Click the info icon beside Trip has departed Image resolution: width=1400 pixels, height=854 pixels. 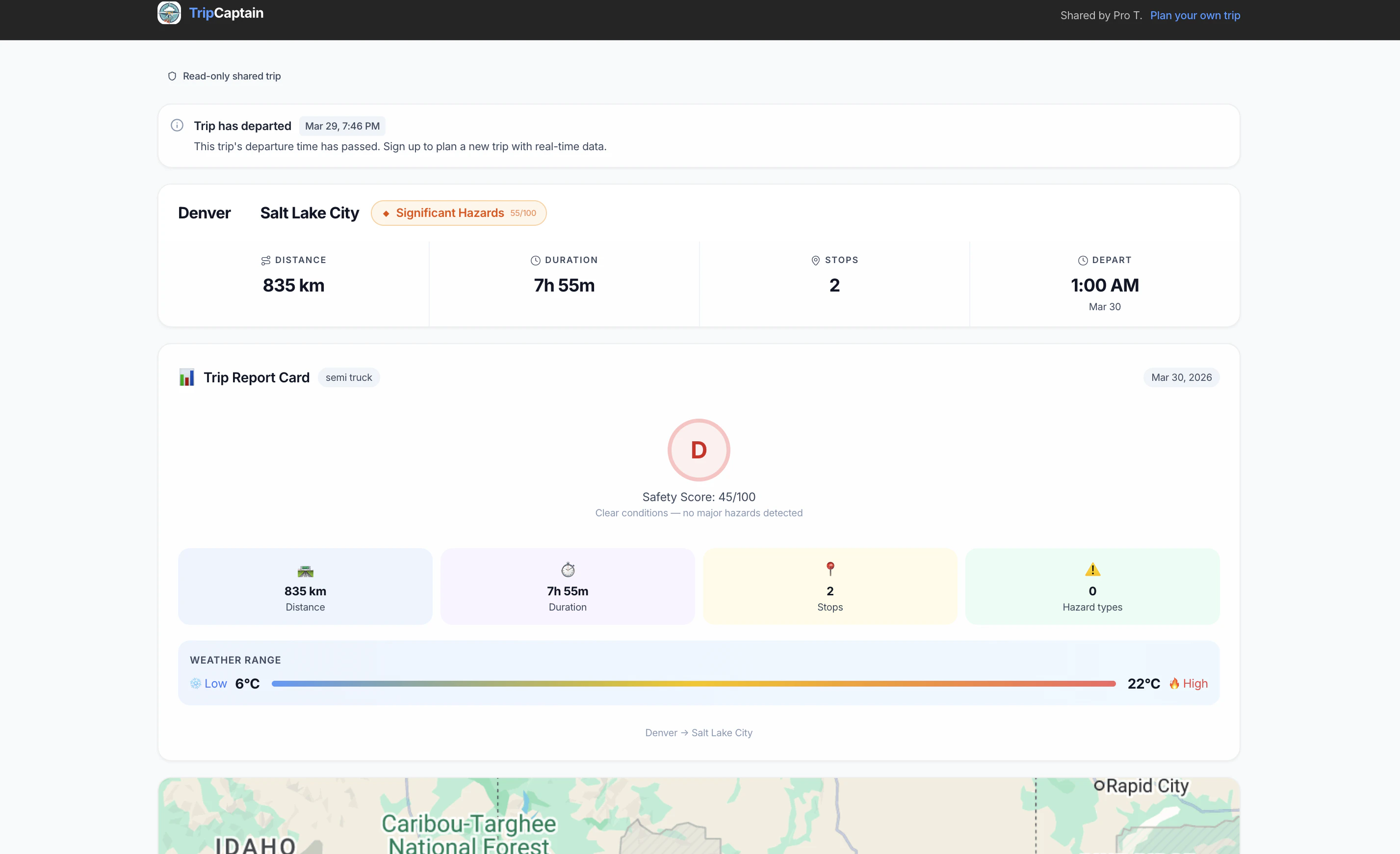coord(177,125)
